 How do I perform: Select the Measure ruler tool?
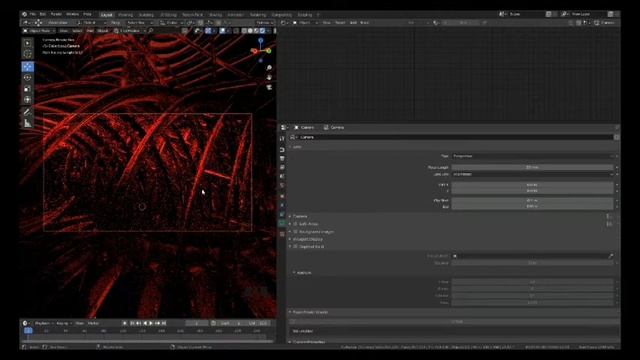pyautogui.click(x=27, y=123)
